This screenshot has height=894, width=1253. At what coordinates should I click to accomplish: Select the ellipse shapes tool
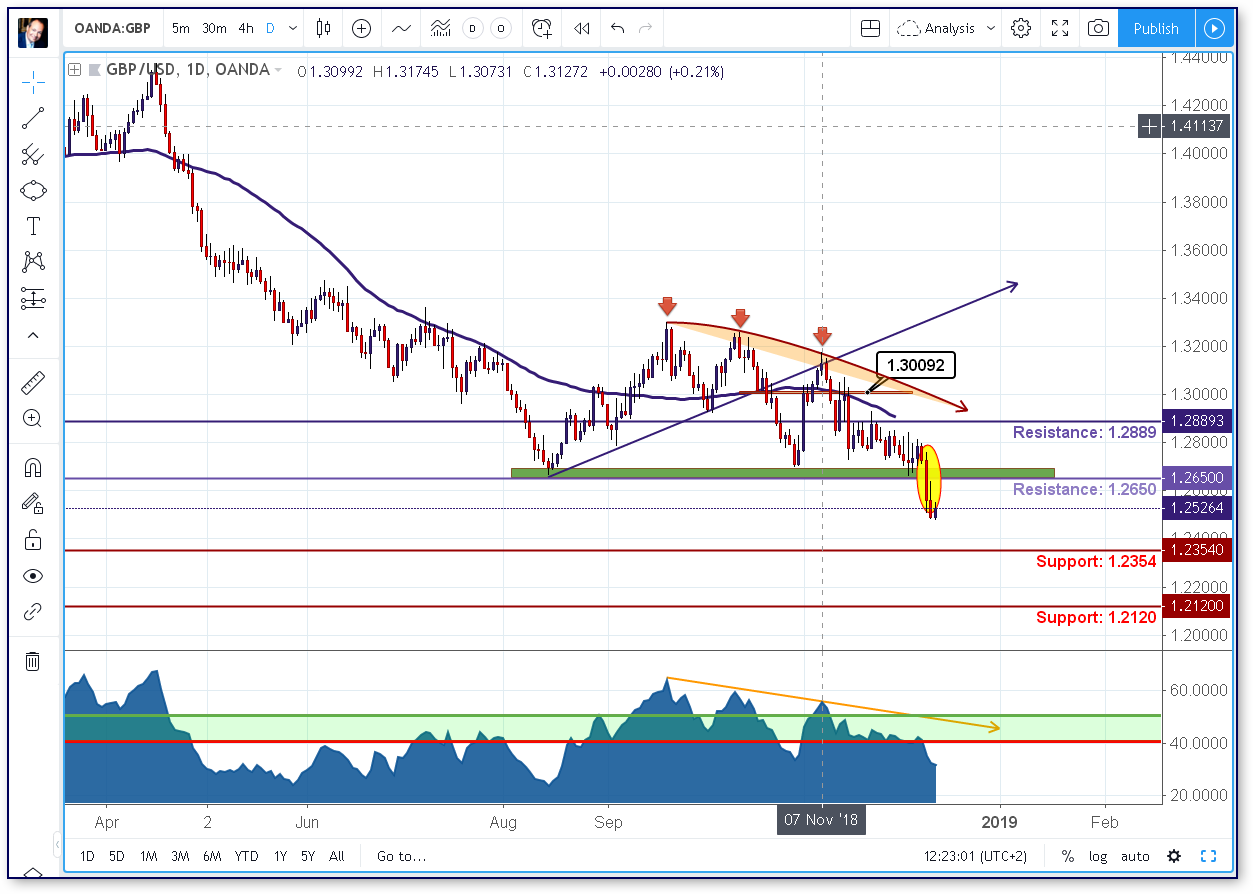33,190
